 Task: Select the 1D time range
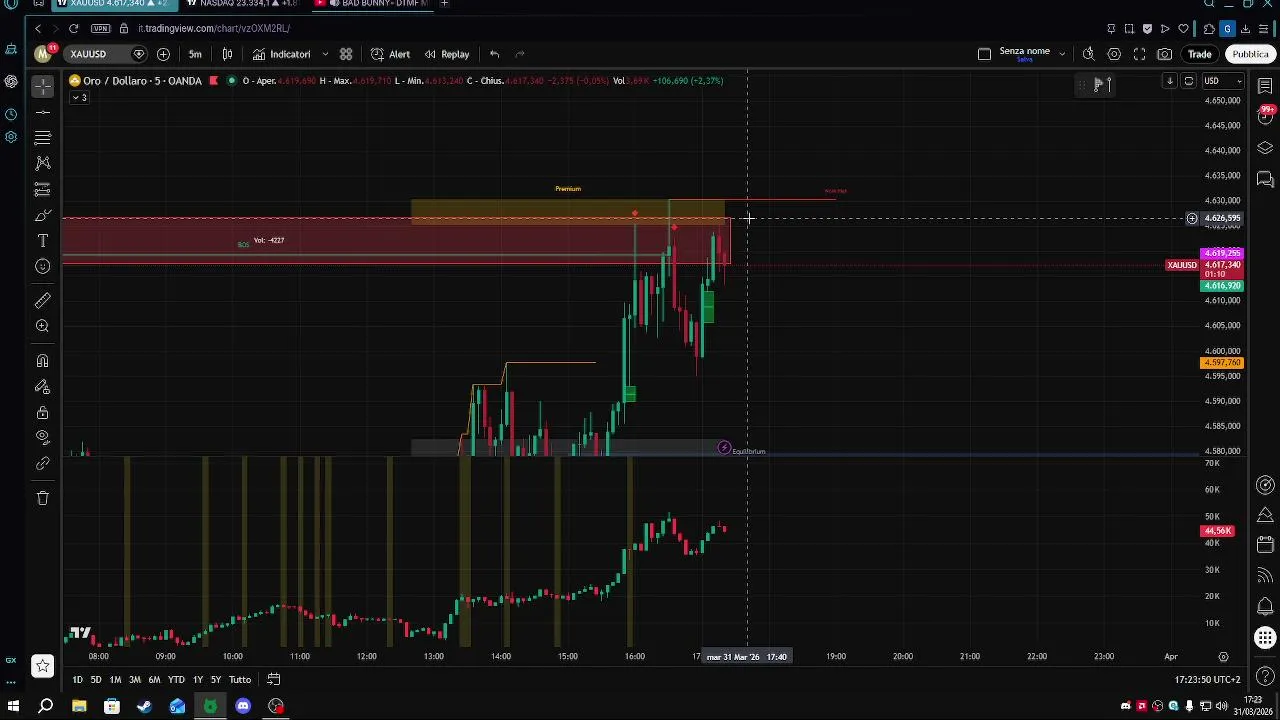pos(77,680)
